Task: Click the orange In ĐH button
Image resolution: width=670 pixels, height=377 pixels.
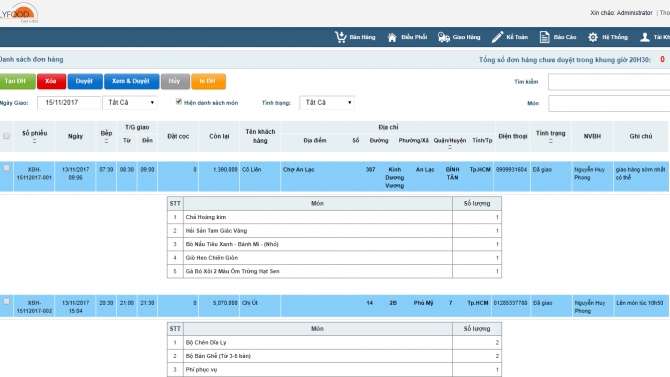Action: point(208,81)
